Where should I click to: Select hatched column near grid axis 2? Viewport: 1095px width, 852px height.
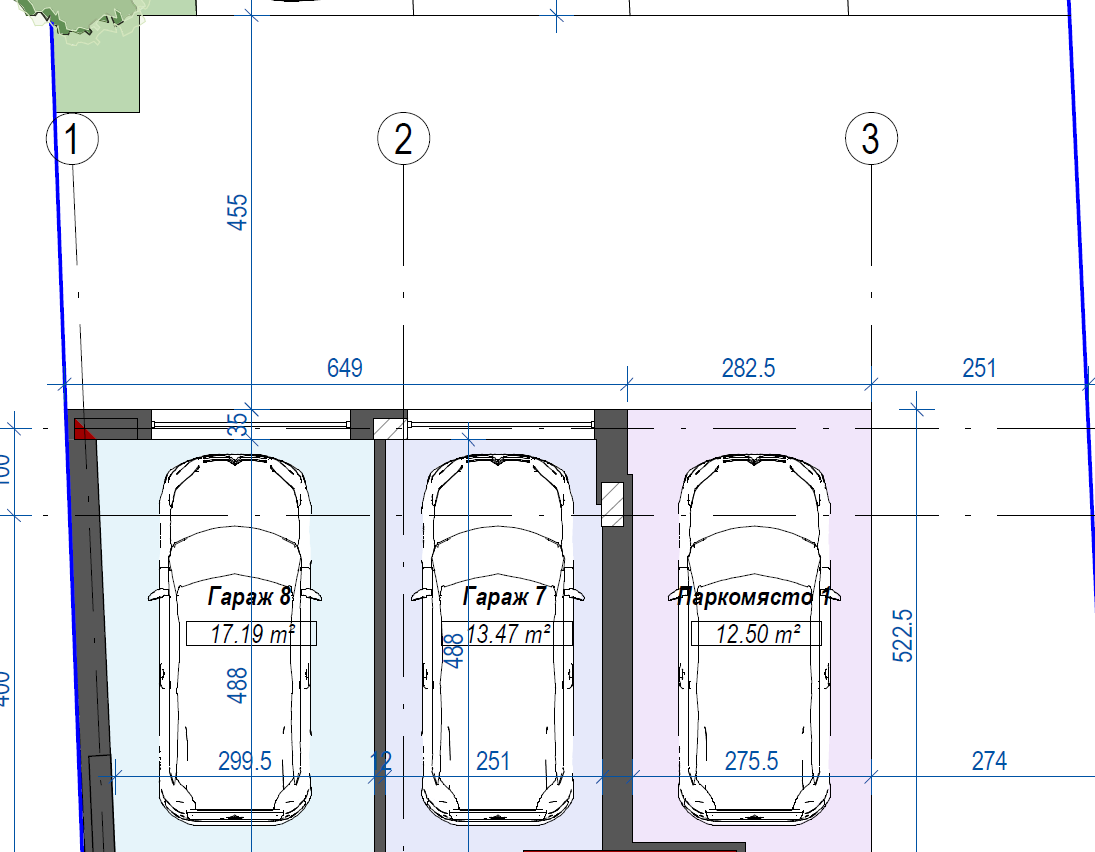coord(386,428)
